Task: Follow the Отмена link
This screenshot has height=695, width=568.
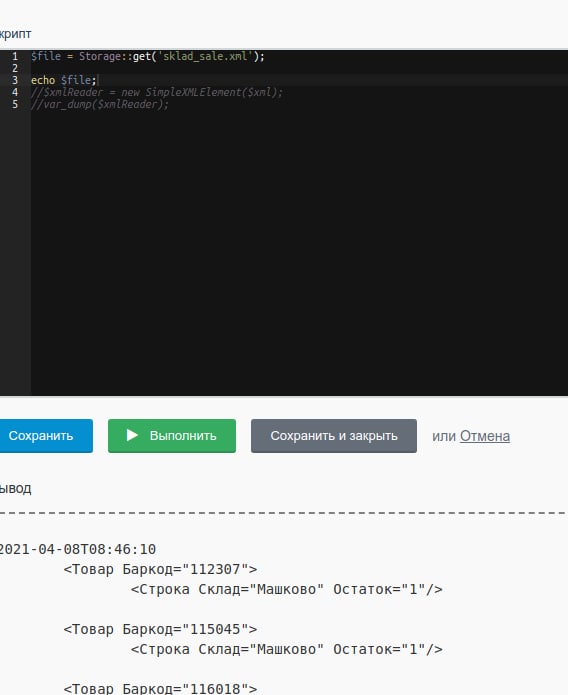Action: point(485,436)
